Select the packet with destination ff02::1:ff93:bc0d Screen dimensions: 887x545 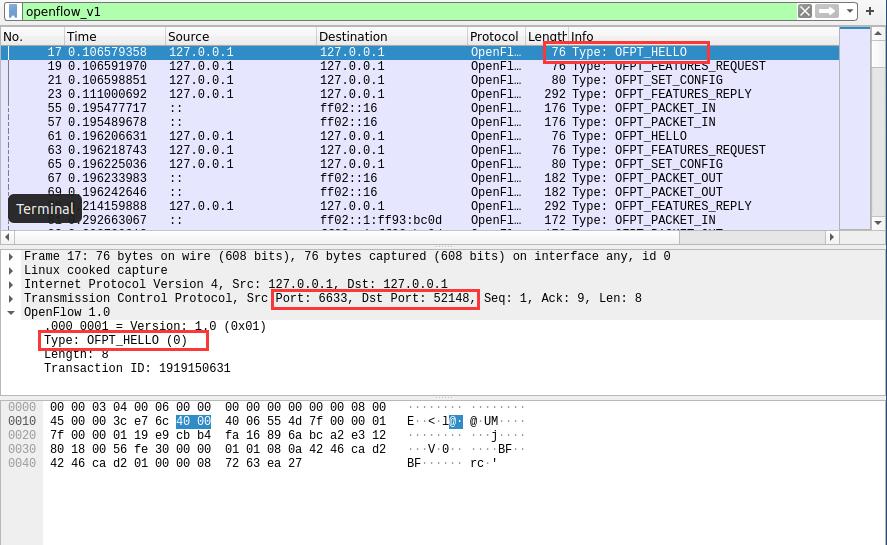(420, 220)
